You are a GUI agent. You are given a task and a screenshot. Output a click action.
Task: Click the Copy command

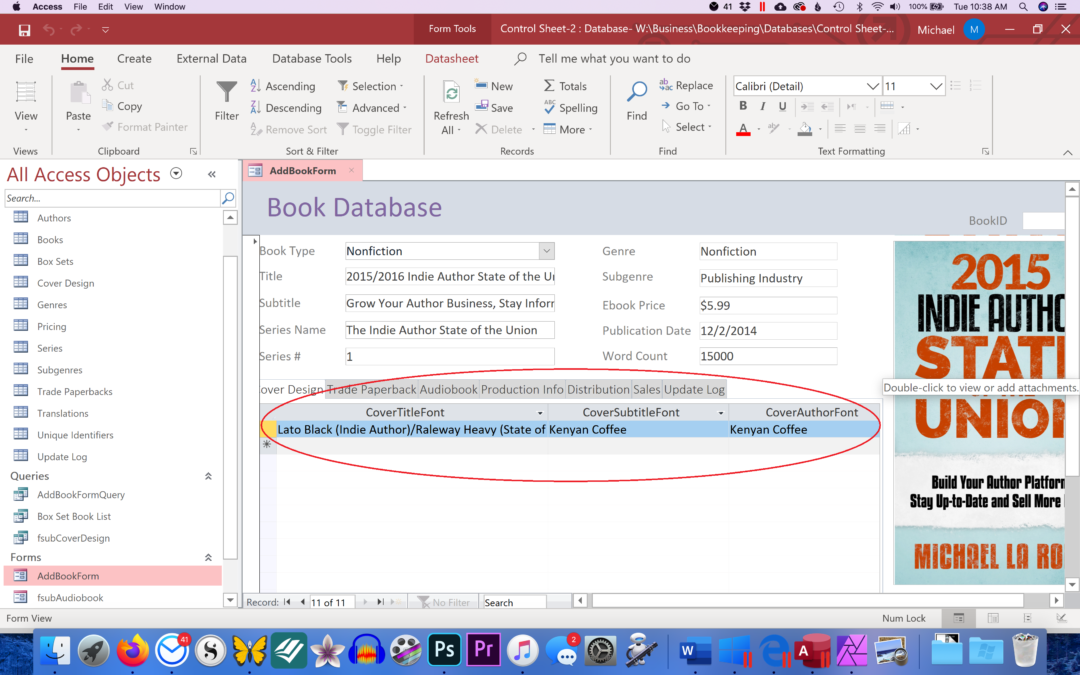122,106
